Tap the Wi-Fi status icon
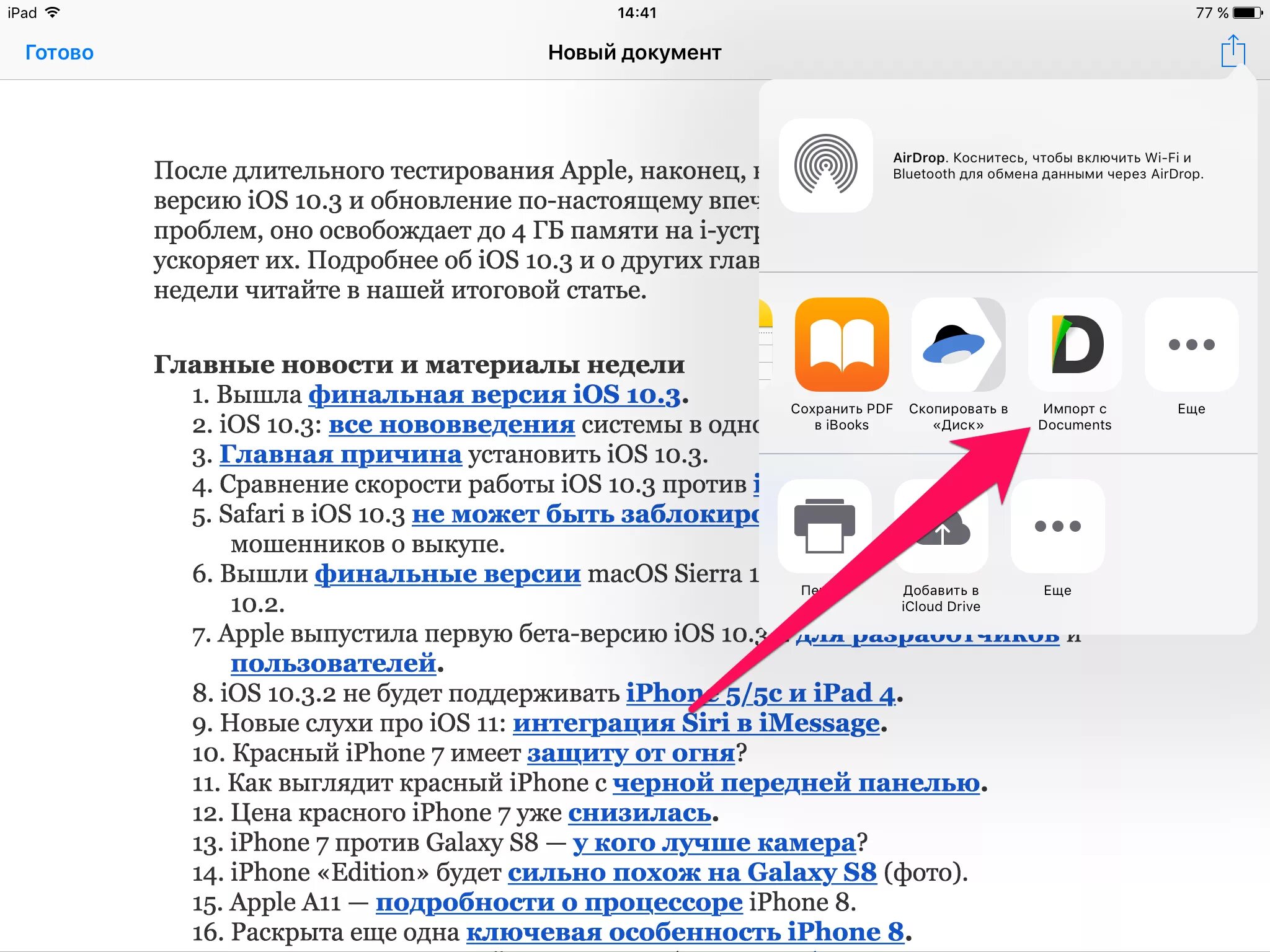The image size is (1270, 952). [x=53, y=12]
